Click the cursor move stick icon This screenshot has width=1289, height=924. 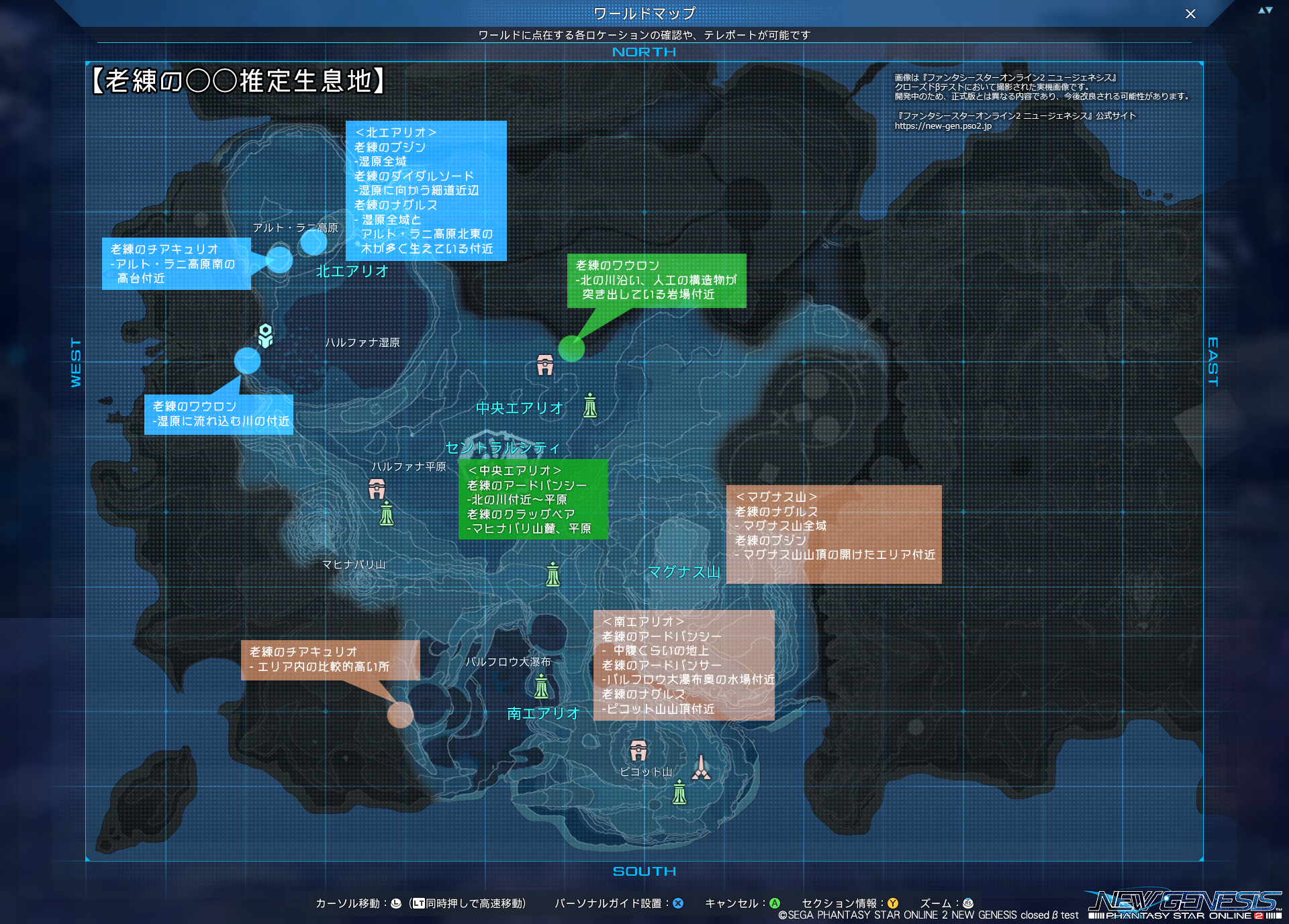pyautogui.click(x=396, y=903)
